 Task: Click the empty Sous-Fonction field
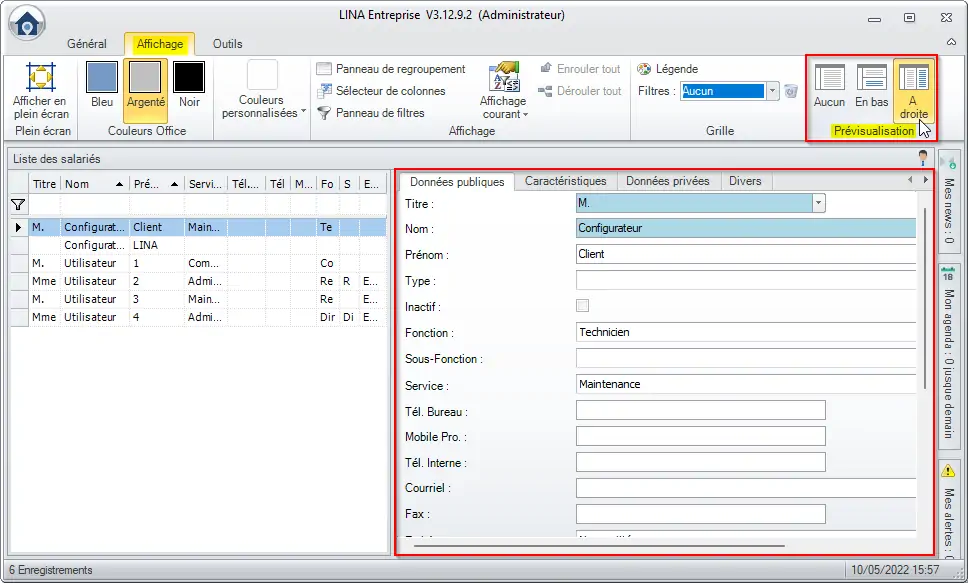tap(746, 358)
